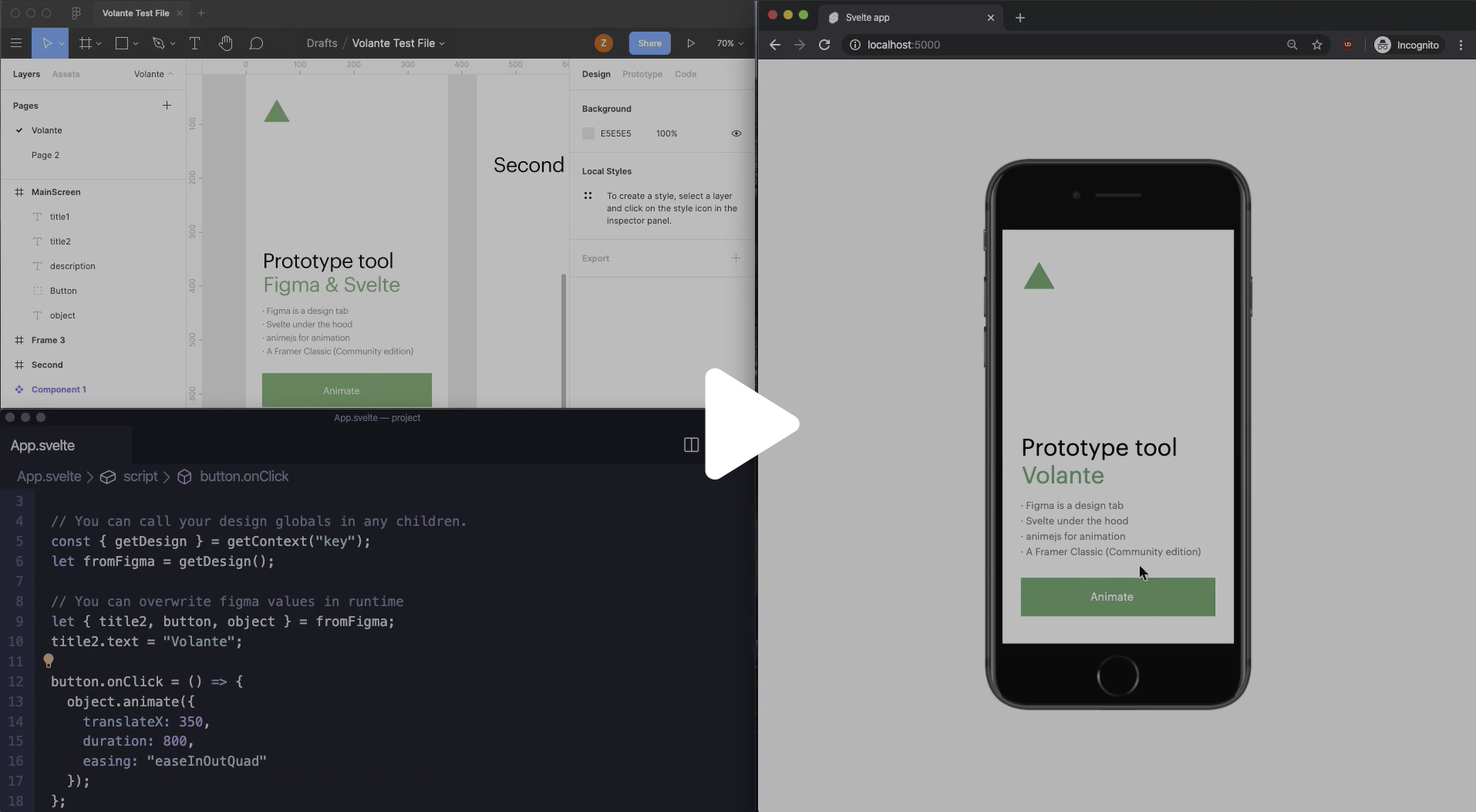
Task: Open the Pen tool dropdown arrow
Action: tap(173, 44)
